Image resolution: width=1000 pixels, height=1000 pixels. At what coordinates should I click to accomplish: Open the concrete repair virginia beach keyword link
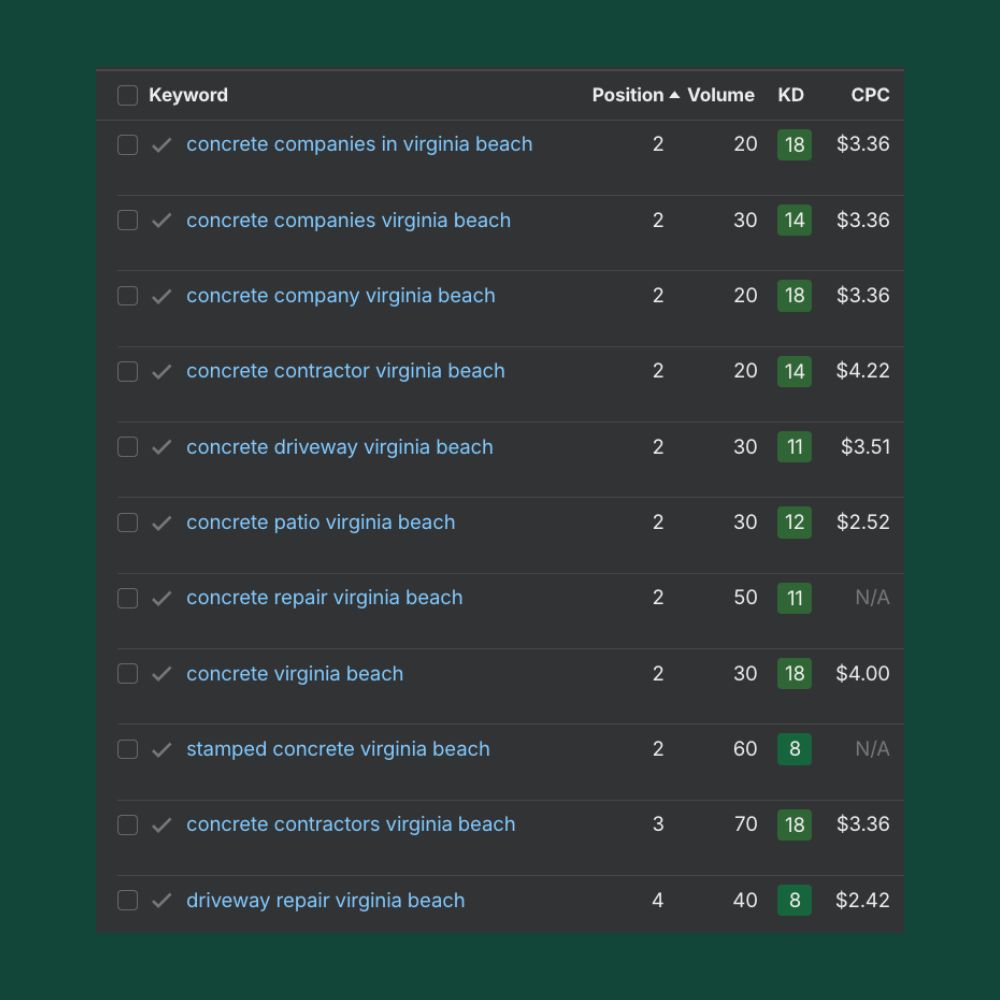tap(324, 598)
